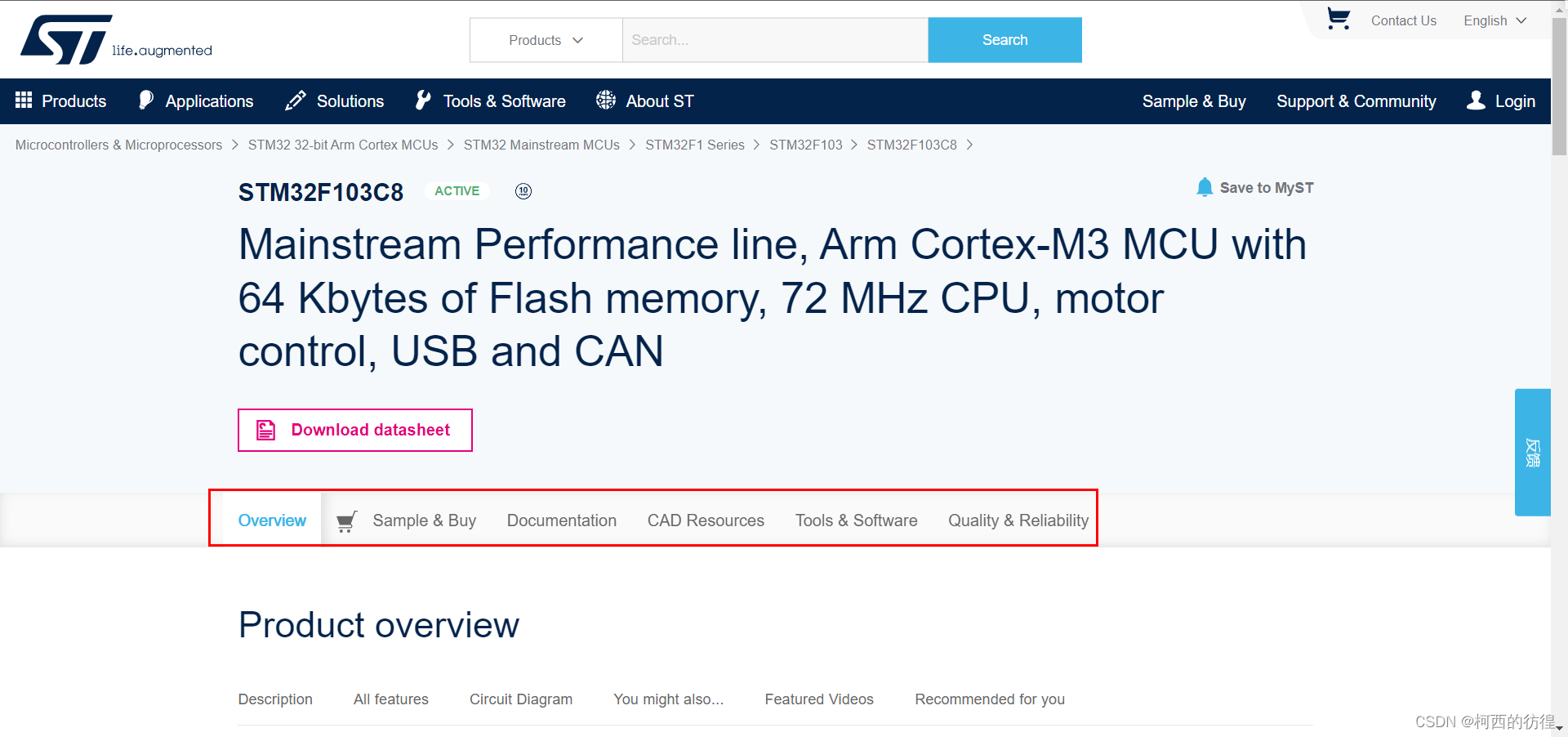Click the blue feedback side tab
The height and width of the screenshot is (737, 1568).
click(1533, 452)
